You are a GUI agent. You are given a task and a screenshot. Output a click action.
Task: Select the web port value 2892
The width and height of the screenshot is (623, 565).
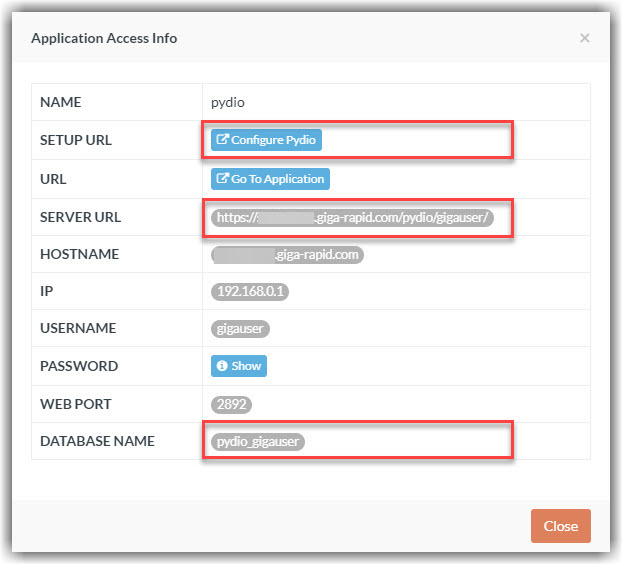(231, 404)
